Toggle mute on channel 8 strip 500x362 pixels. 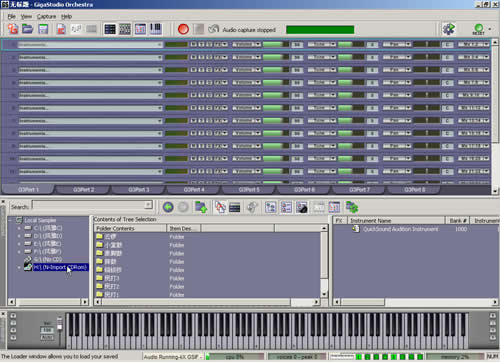coord(194,133)
